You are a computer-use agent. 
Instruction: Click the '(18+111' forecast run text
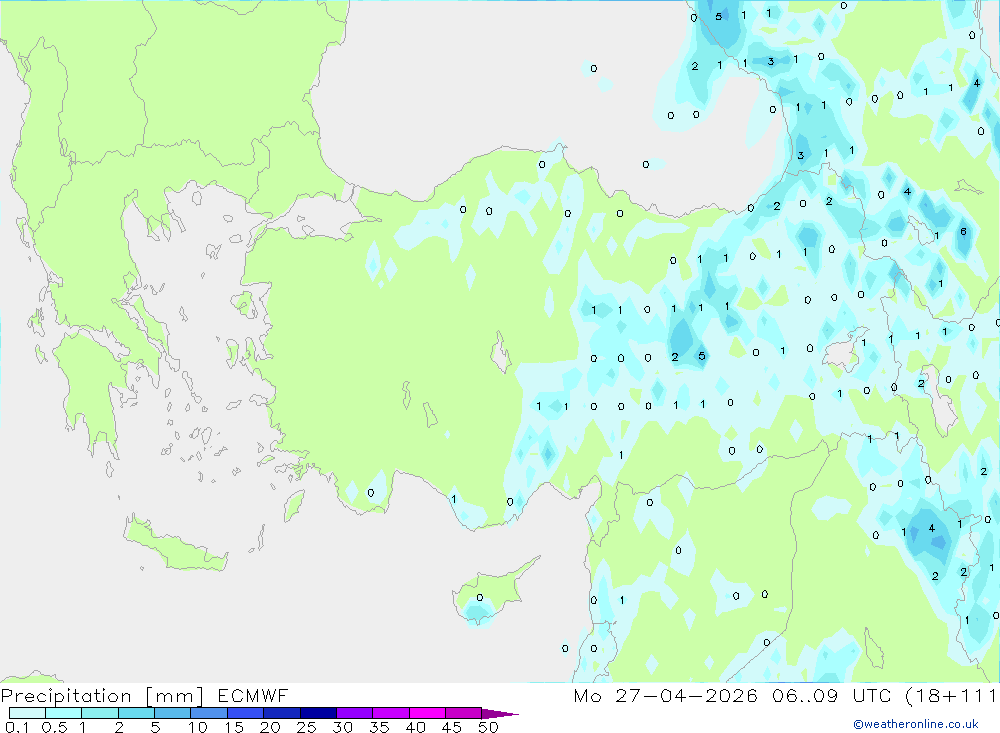951,696
